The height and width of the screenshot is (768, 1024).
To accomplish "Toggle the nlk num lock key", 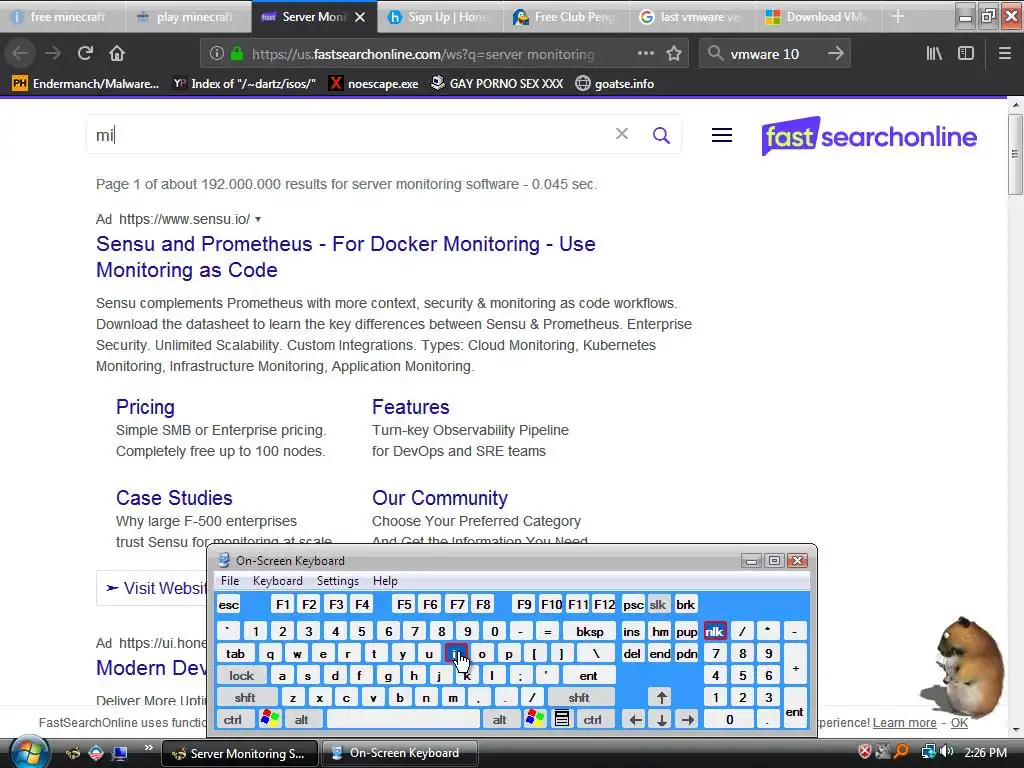I will [x=714, y=631].
